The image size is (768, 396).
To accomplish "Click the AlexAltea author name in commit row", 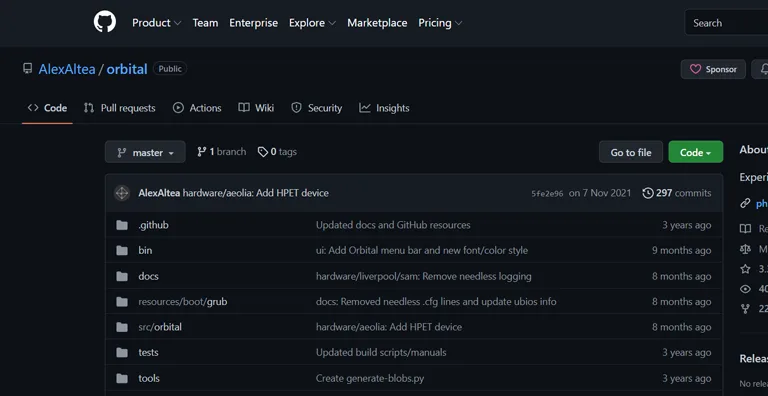I will pos(159,193).
